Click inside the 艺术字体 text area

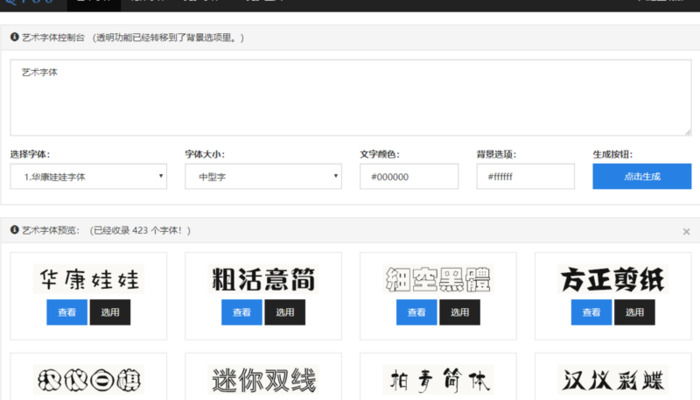click(350, 97)
